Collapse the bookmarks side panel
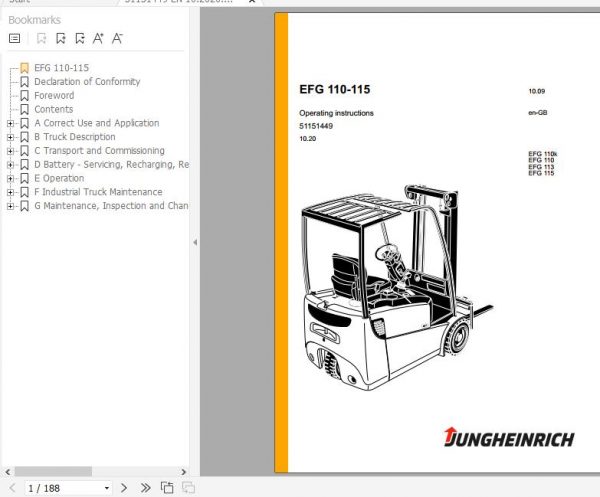The height and width of the screenshot is (497, 600). pos(195,242)
